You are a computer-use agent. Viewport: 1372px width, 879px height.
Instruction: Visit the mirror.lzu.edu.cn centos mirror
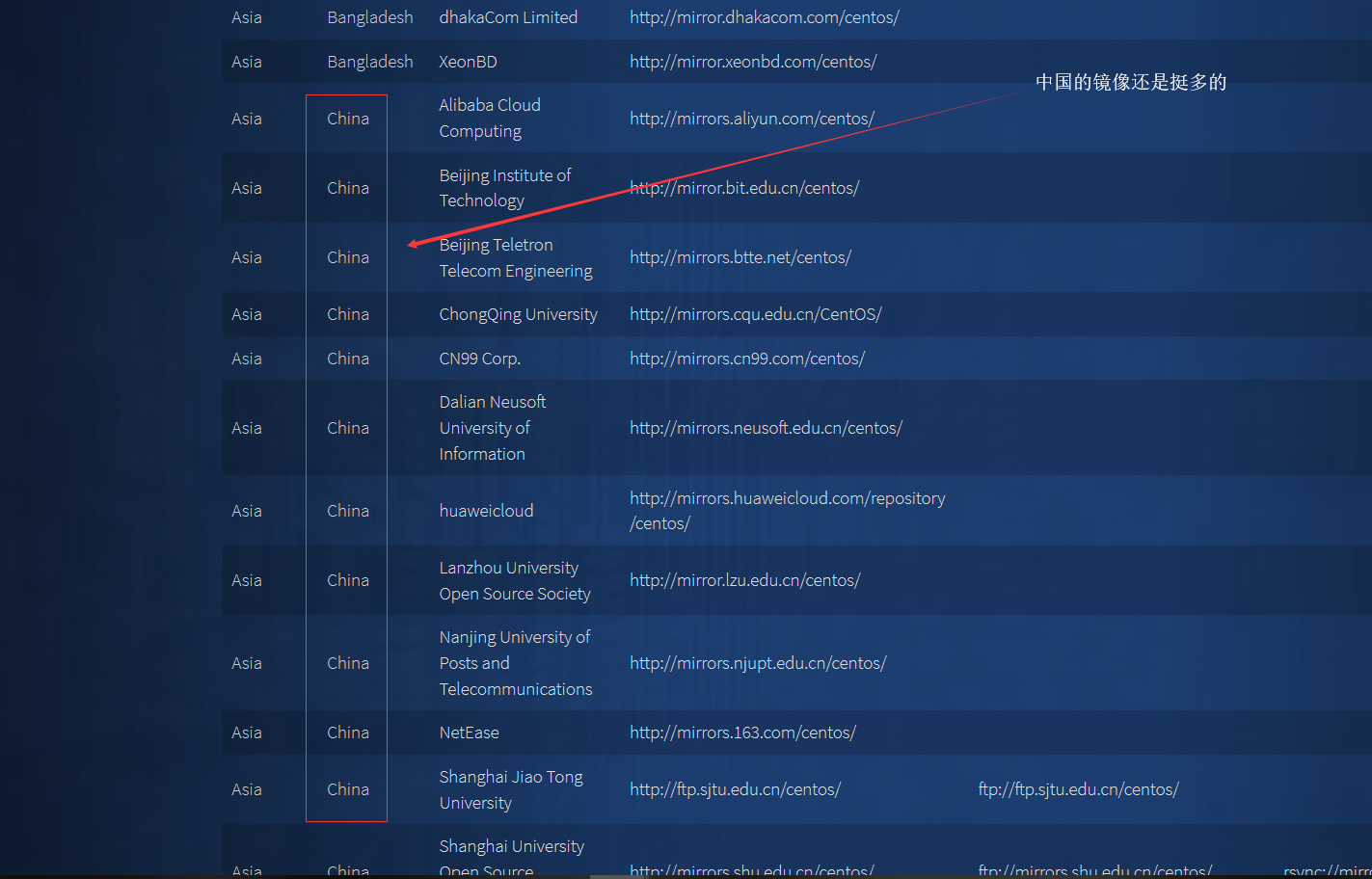pos(745,580)
